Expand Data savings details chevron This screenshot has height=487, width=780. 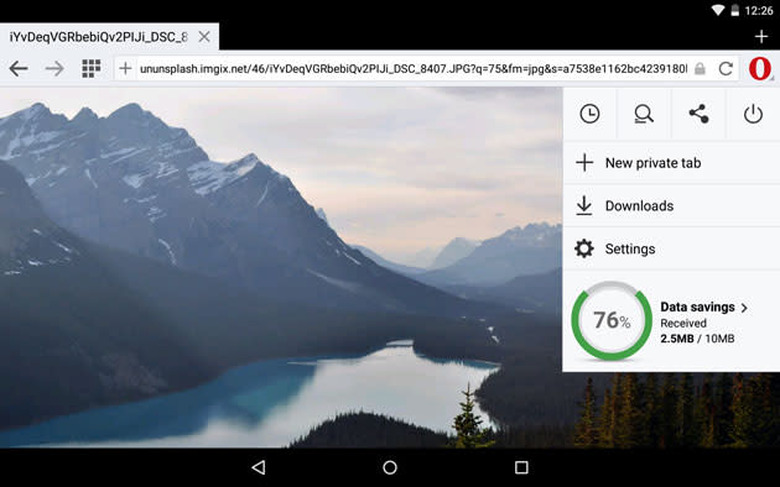click(744, 307)
